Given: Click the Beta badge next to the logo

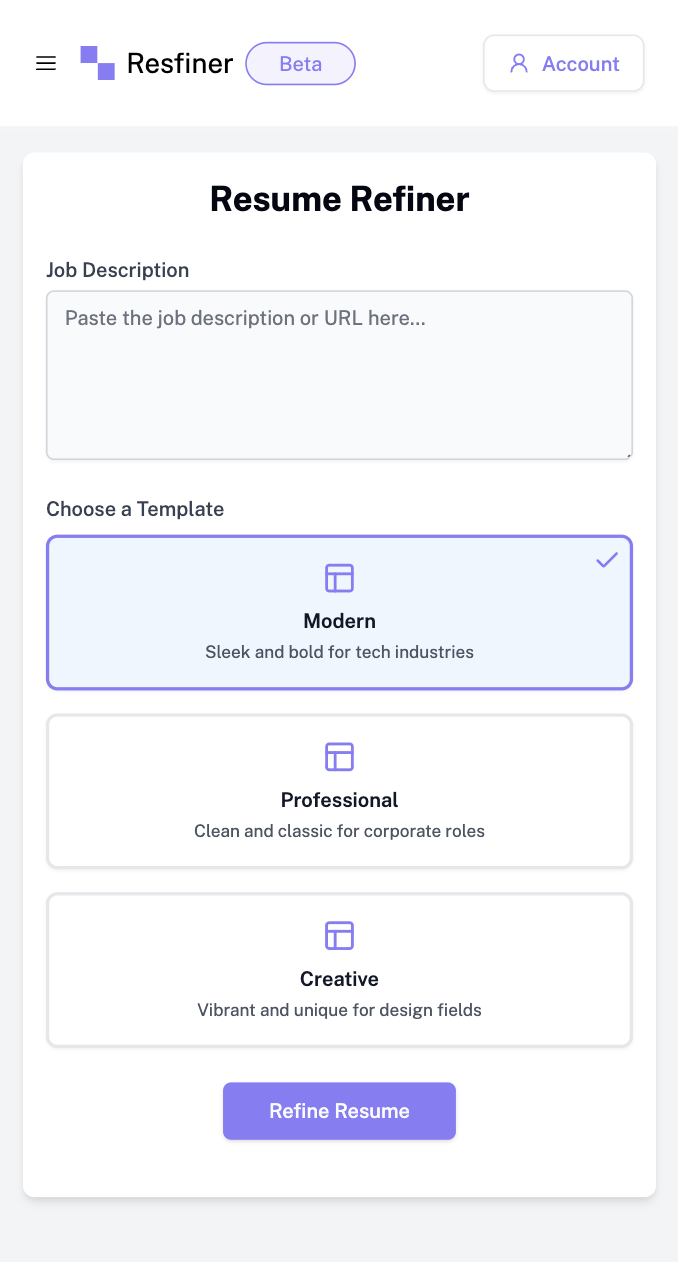Looking at the screenshot, I should click(x=300, y=64).
